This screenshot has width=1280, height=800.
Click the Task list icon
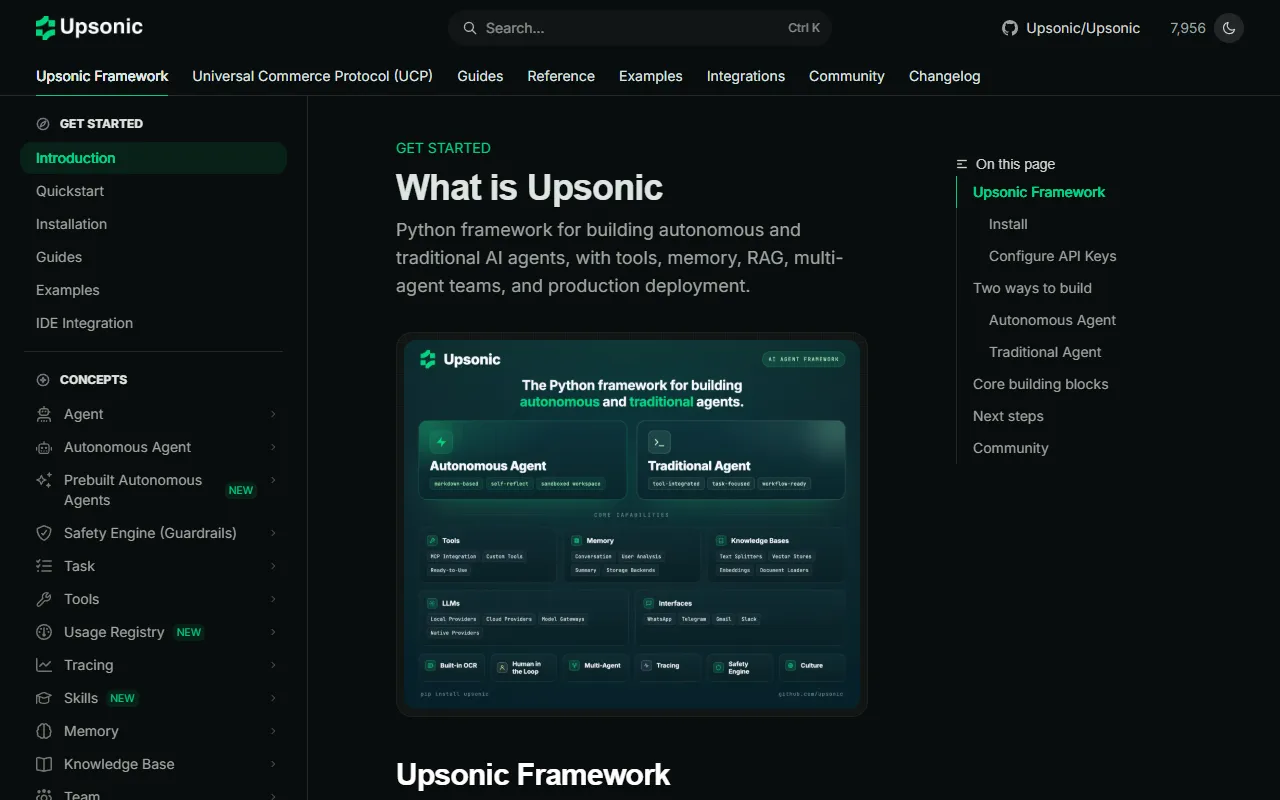pos(44,566)
